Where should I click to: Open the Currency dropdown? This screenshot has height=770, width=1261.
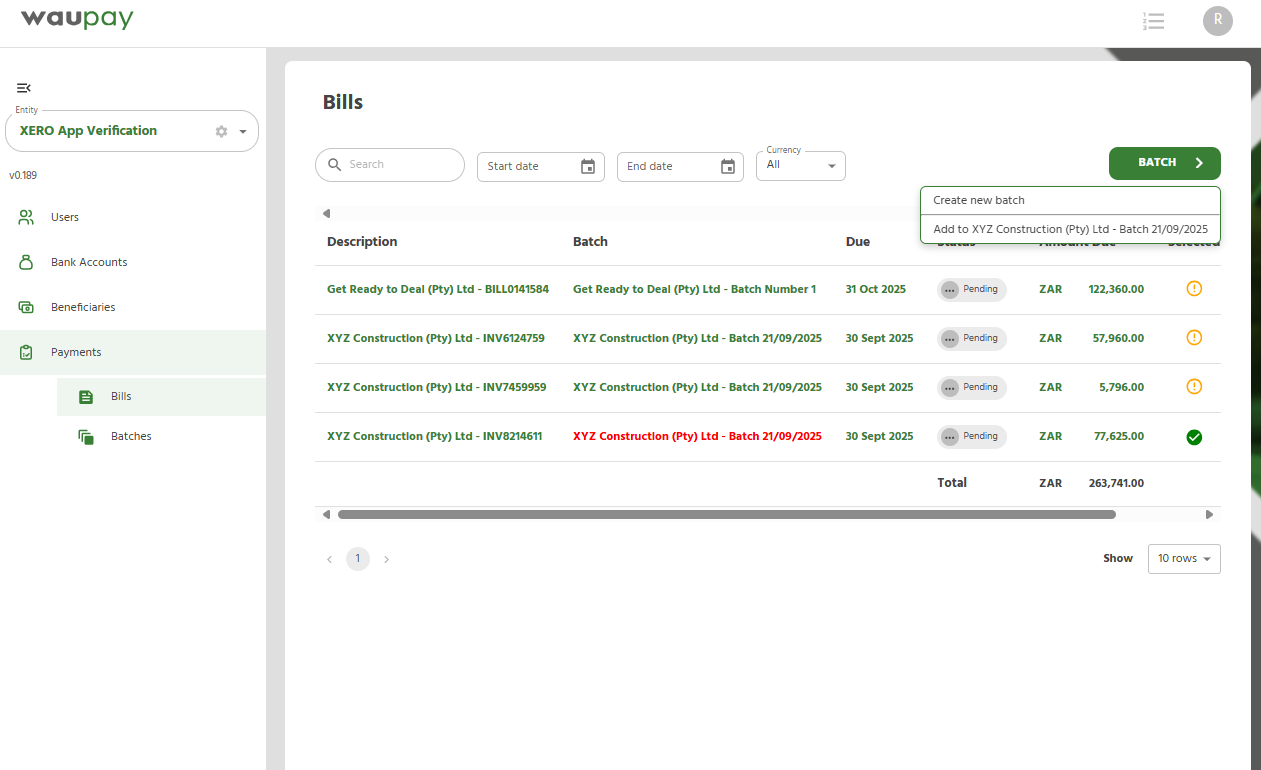click(801, 165)
